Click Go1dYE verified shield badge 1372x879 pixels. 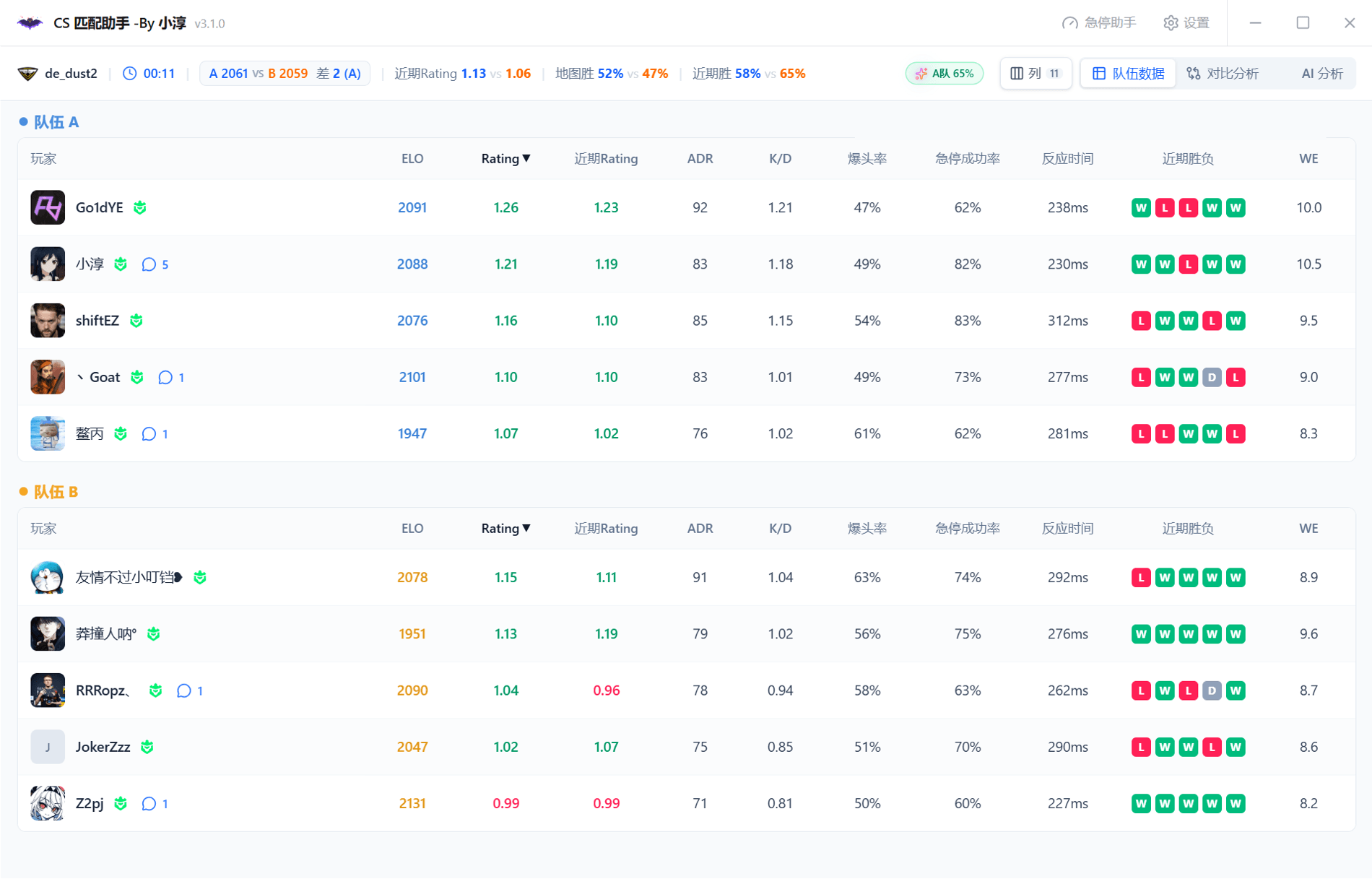click(x=140, y=208)
